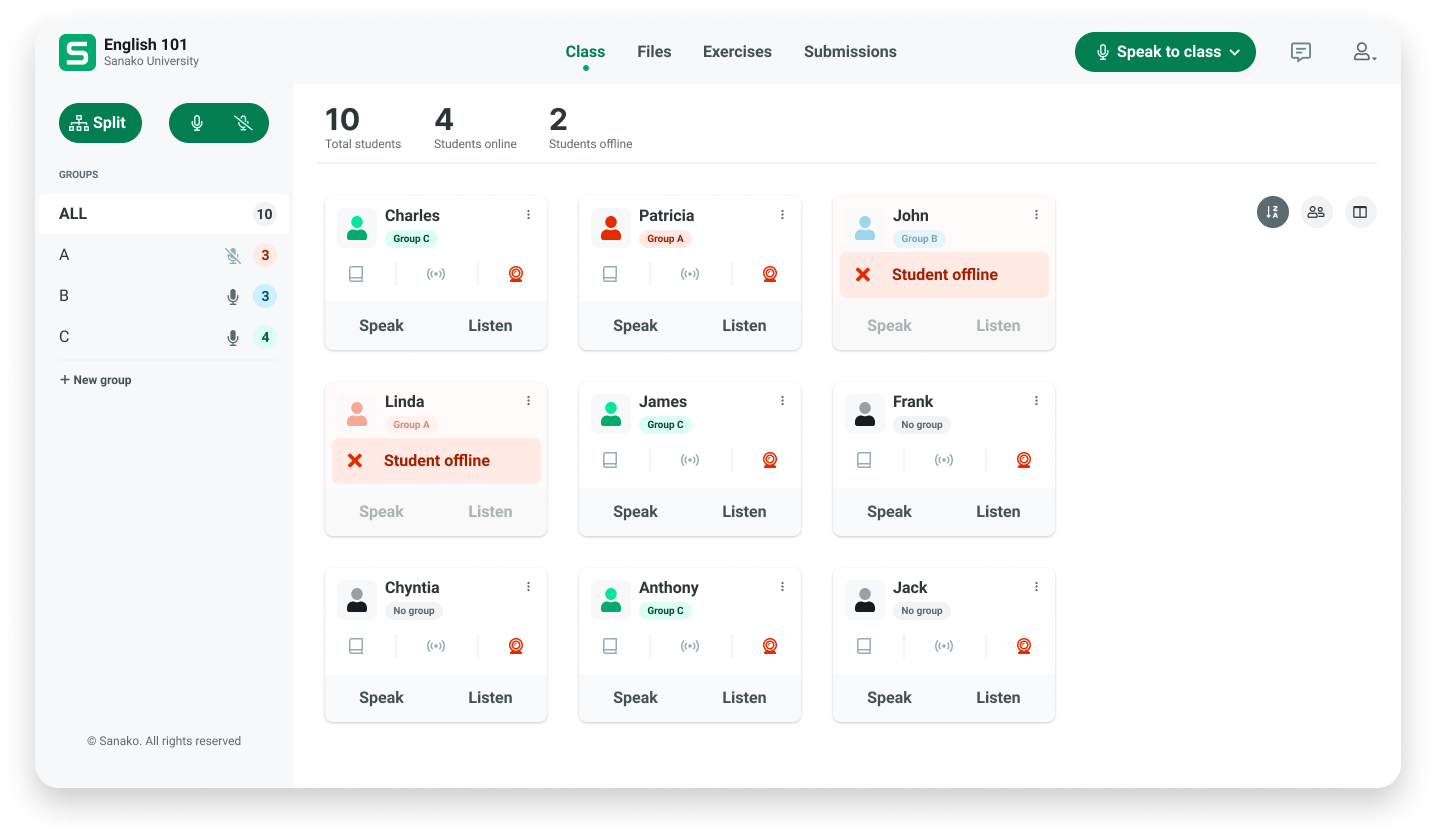Click Chyntia's broadcast signal icon
The width and height of the screenshot is (1436, 838).
coord(436,646)
